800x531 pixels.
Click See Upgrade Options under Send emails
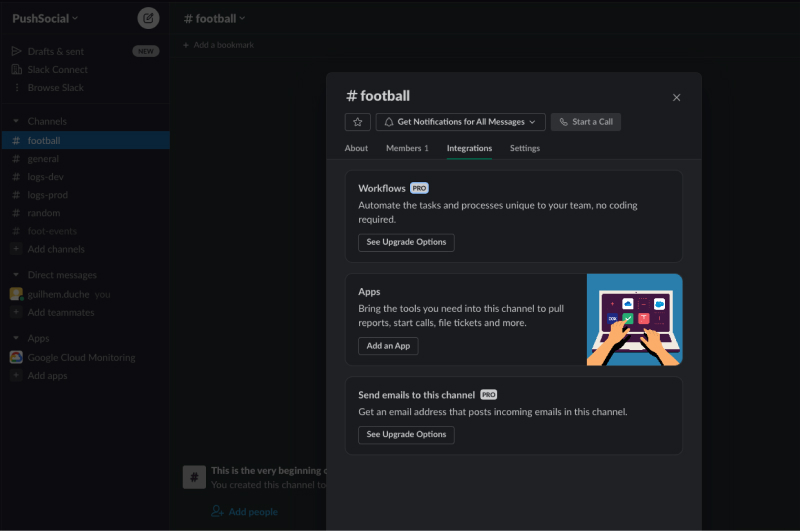tap(406, 435)
